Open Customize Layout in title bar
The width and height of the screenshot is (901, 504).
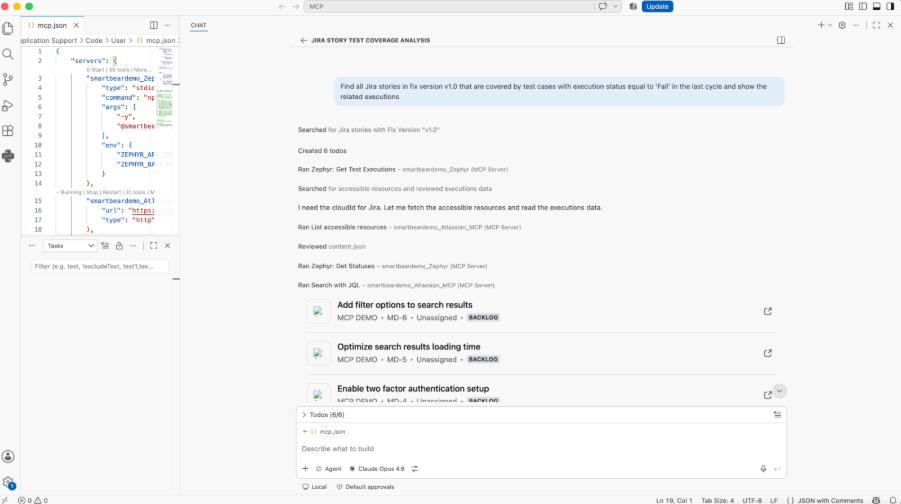point(849,6)
